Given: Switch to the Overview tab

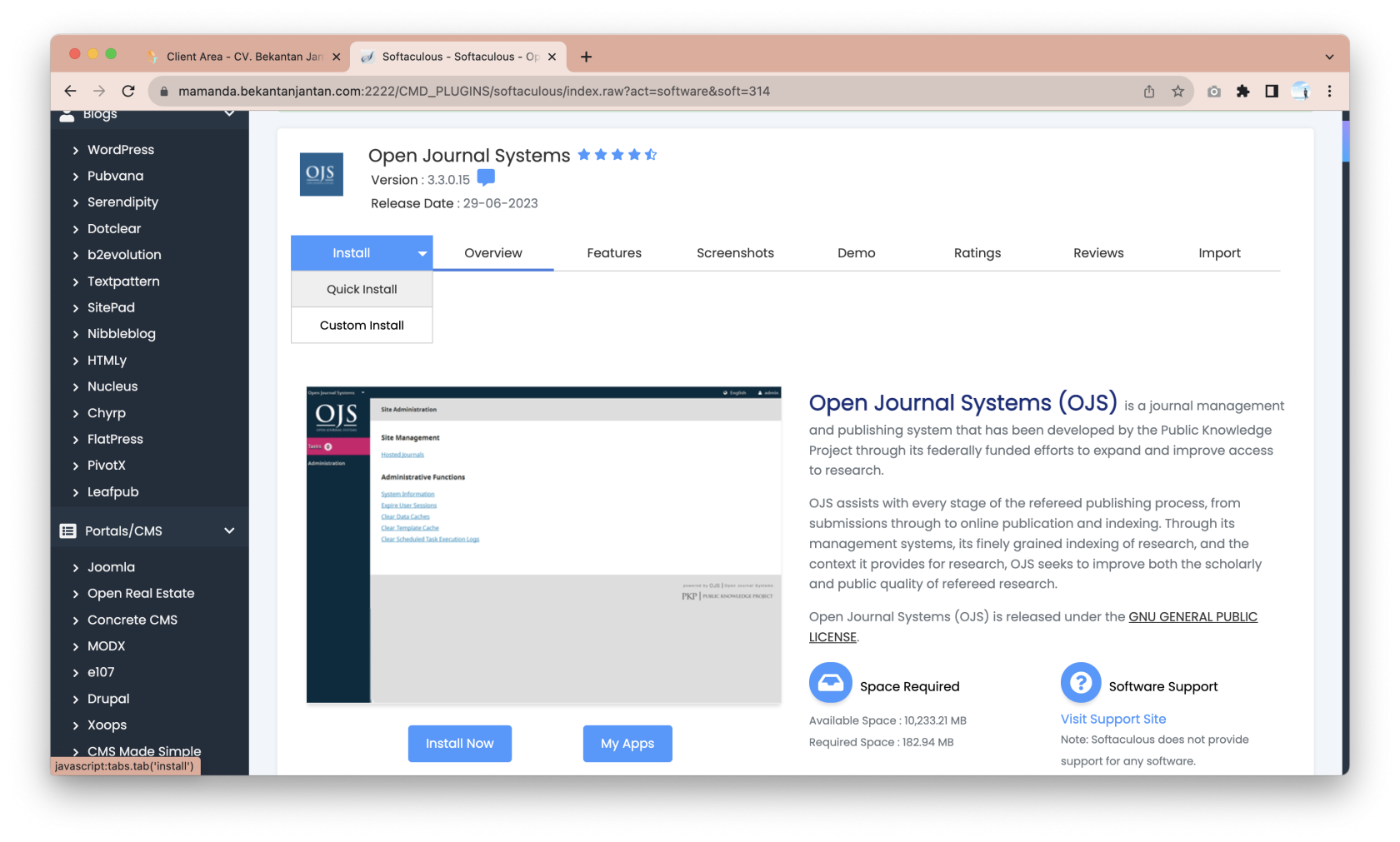Looking at the screenshot, I should click(493, 253).
